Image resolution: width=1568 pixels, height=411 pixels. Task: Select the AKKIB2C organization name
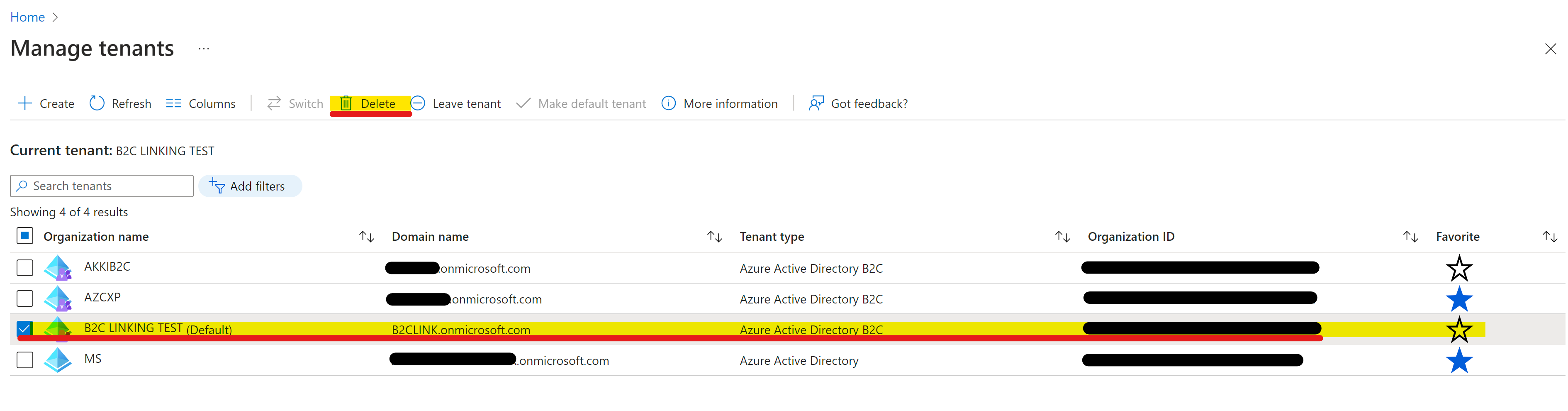[x=107, y=267]
